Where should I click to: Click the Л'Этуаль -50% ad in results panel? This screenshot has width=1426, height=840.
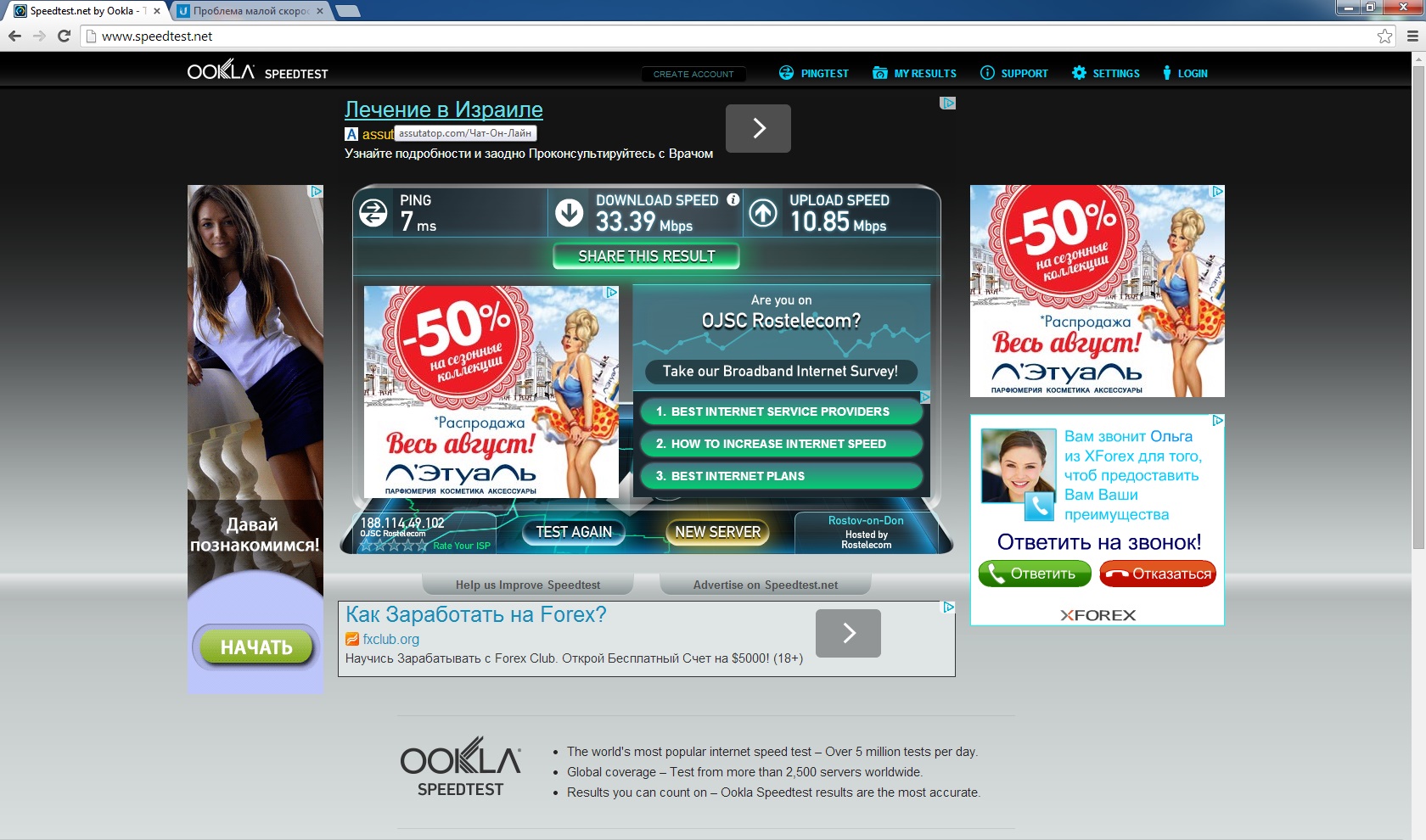(x=491, y=392)
